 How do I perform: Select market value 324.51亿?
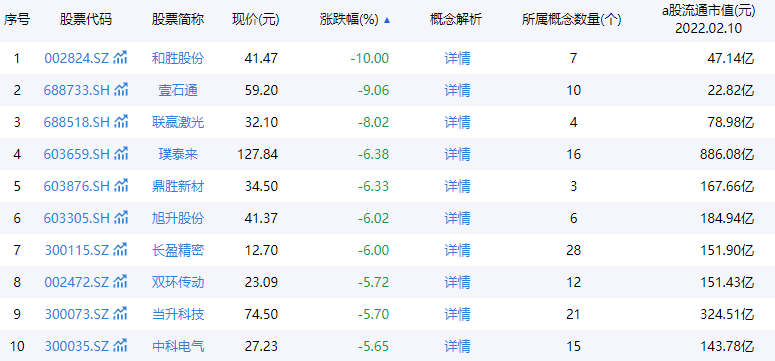[x=726, y=315]
